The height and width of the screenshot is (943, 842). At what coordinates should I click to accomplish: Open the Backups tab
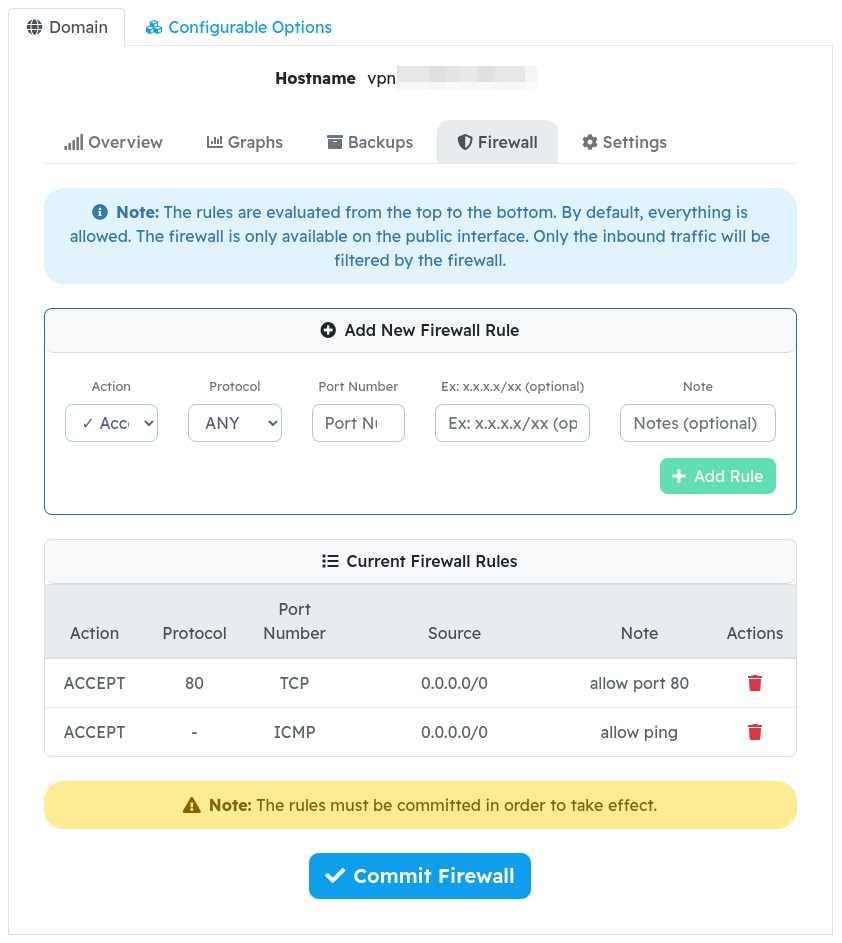click(x=370, y=142)
